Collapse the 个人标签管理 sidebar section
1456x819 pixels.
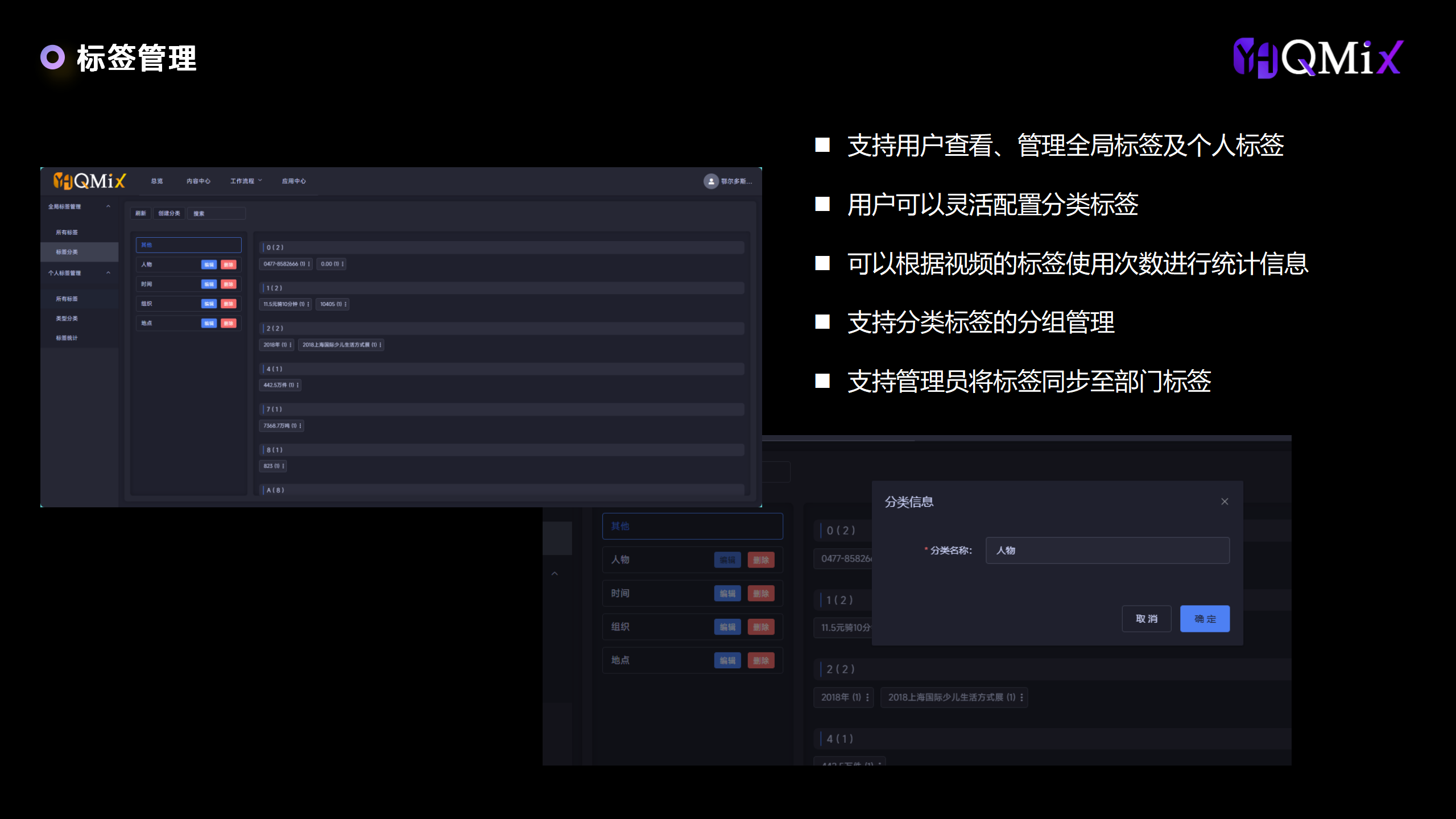(x=108, y=273)
